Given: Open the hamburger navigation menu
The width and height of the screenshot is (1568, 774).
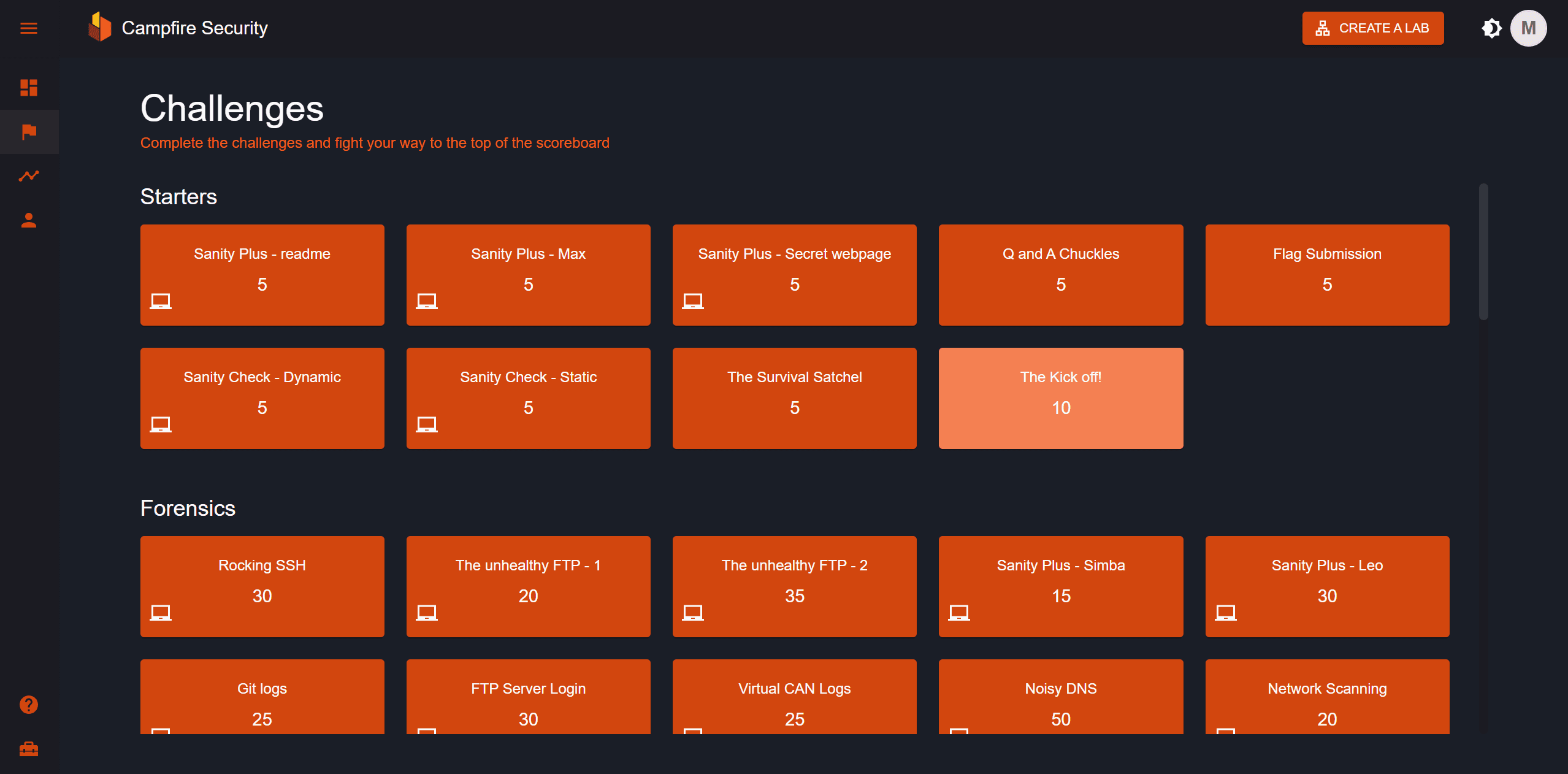Looking at the screenshot, I should 29,28.
